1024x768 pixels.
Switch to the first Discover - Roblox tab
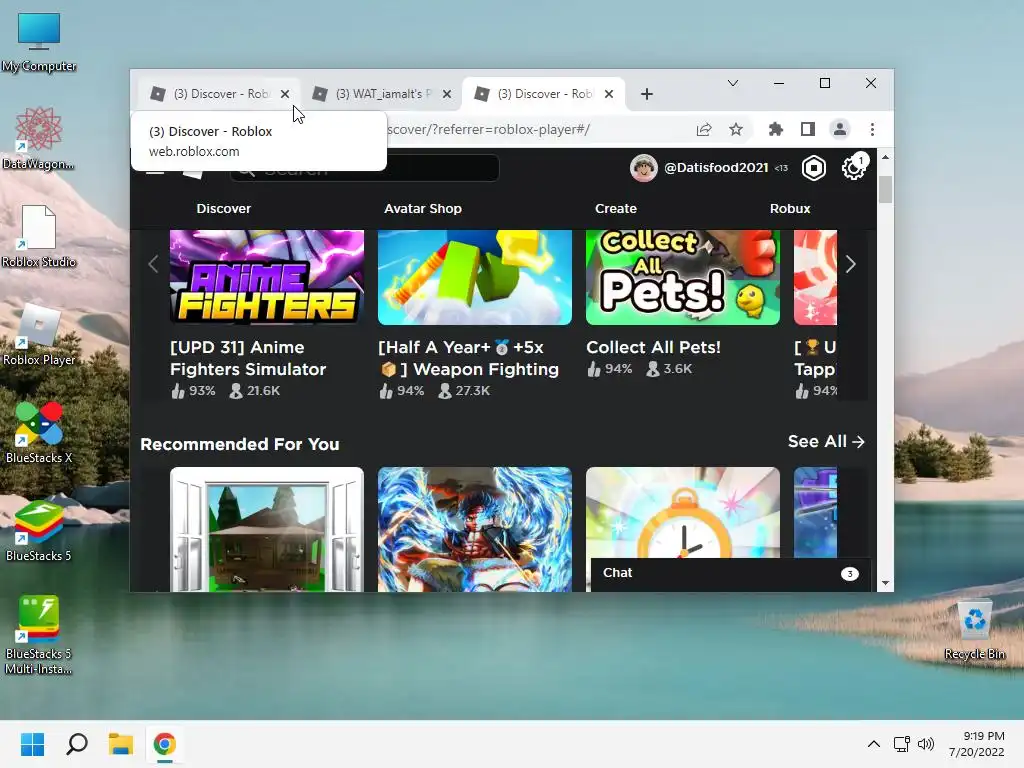218,94
